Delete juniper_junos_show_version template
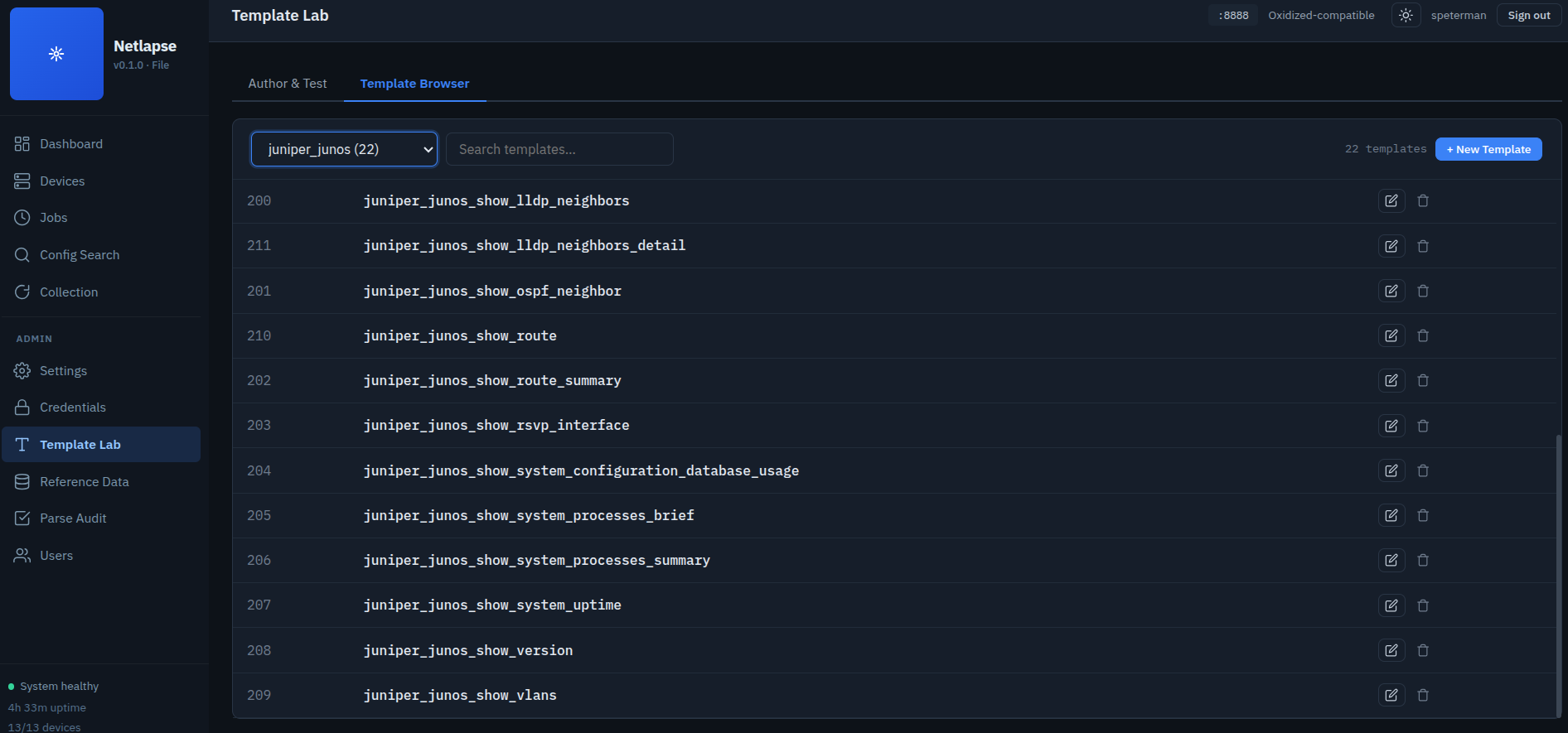Screen dimensions: 1568x733 pyautogui.click(x=1423, y=650)
